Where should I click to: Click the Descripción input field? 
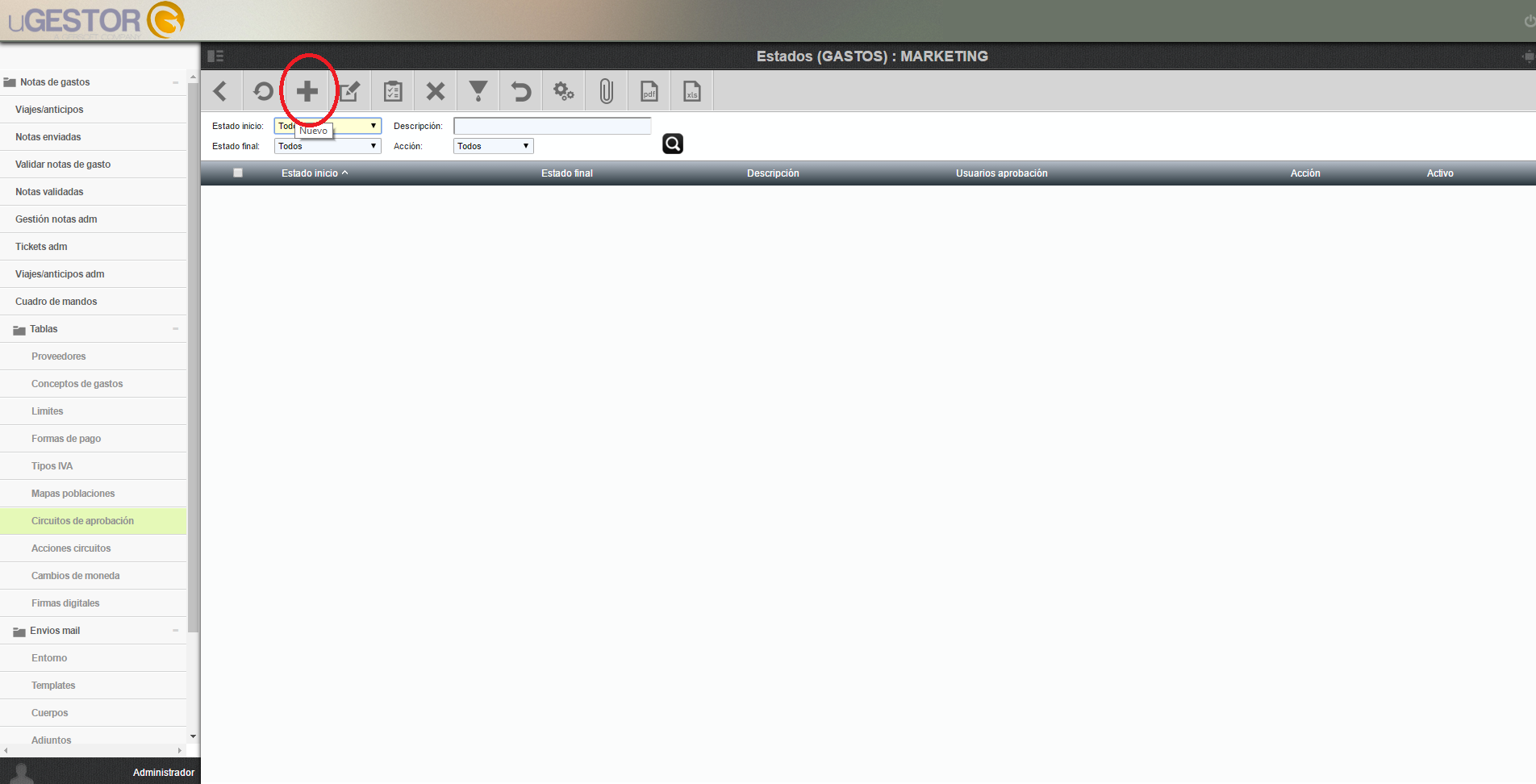pyautogui.click(x=553, y=126)
